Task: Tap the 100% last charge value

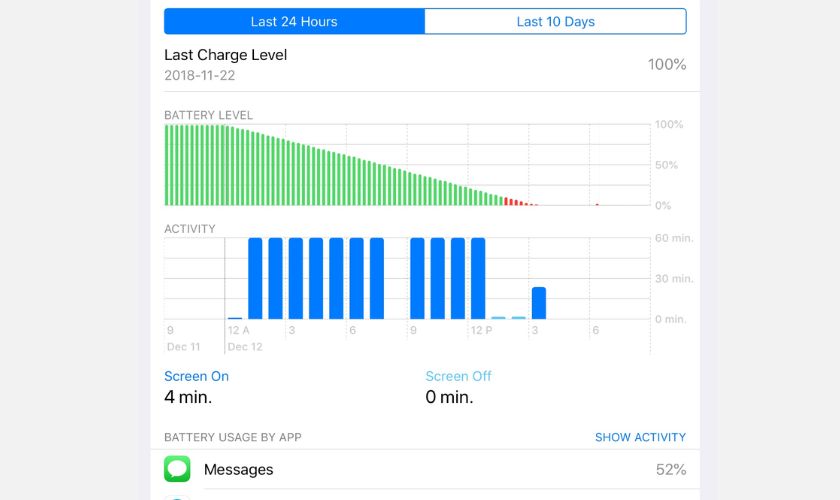Action: [x=666, y=65]
